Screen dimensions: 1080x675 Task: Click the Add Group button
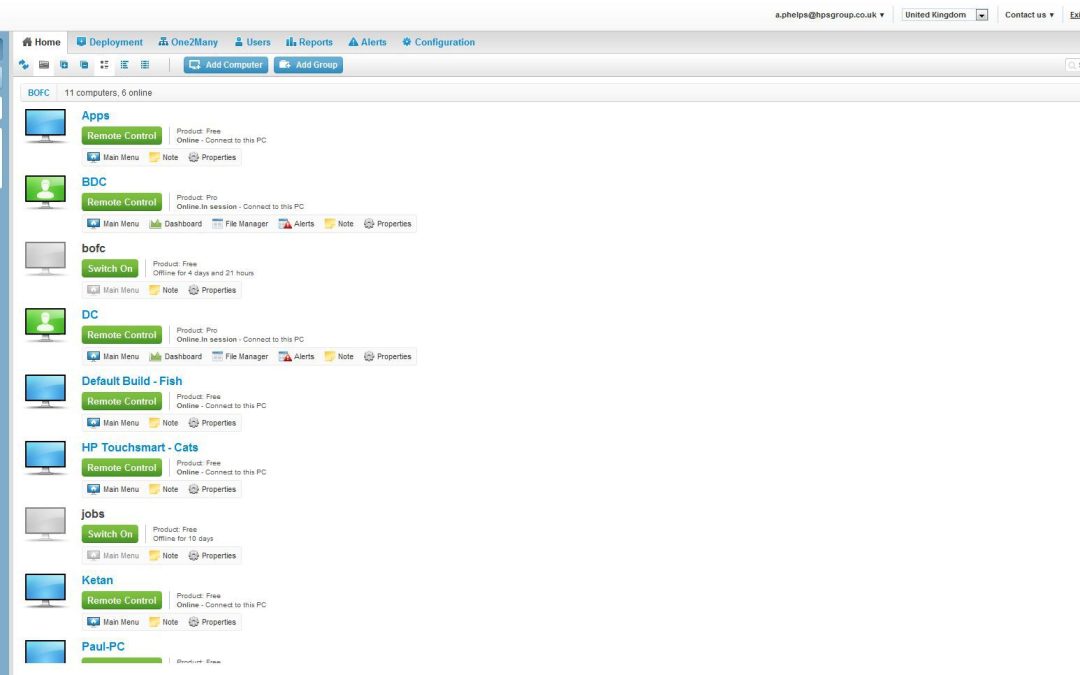(x=308, y=65)
